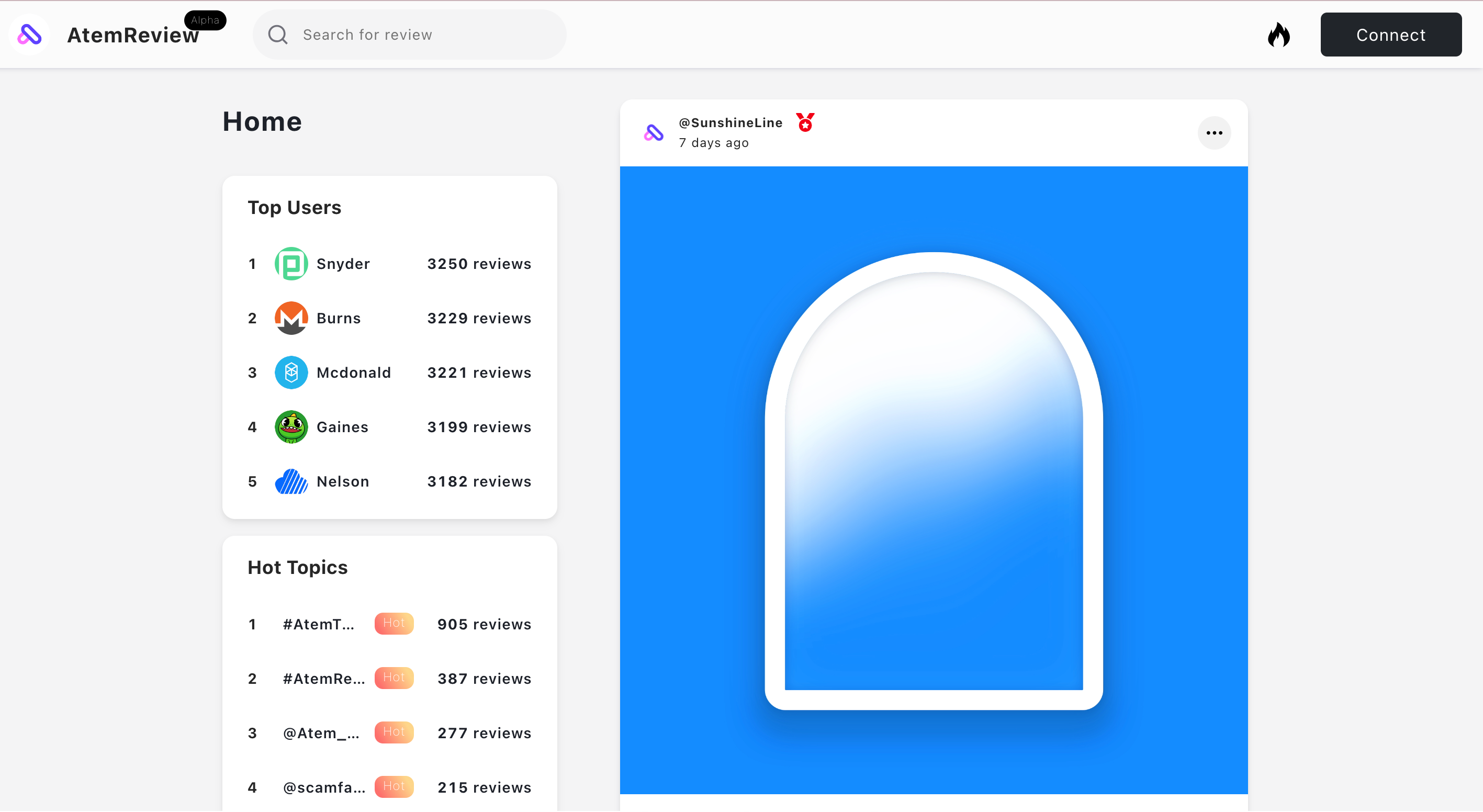1483x812 pixels.
Task: Click Gaines's green frog avatar
Action: click(x=291, y=427)
